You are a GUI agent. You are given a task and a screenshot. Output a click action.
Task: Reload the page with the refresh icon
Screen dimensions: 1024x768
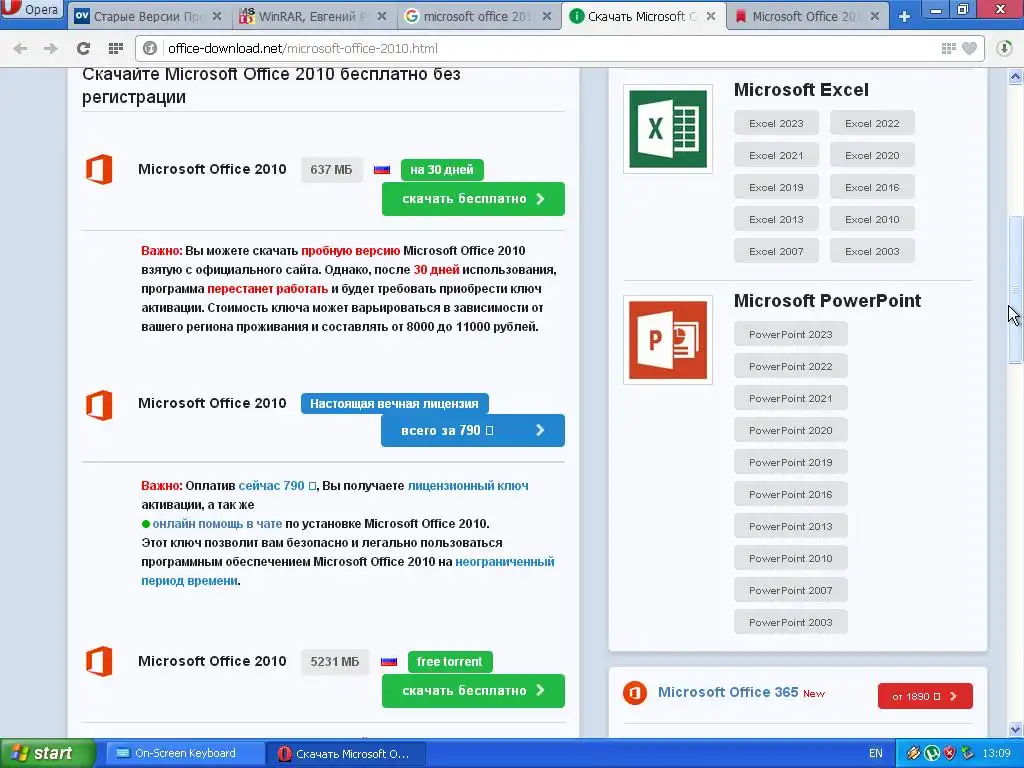point(83,48)
